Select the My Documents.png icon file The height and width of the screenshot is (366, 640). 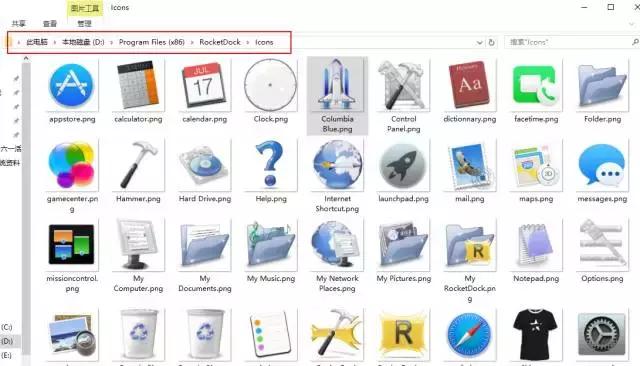coord(204,255)
